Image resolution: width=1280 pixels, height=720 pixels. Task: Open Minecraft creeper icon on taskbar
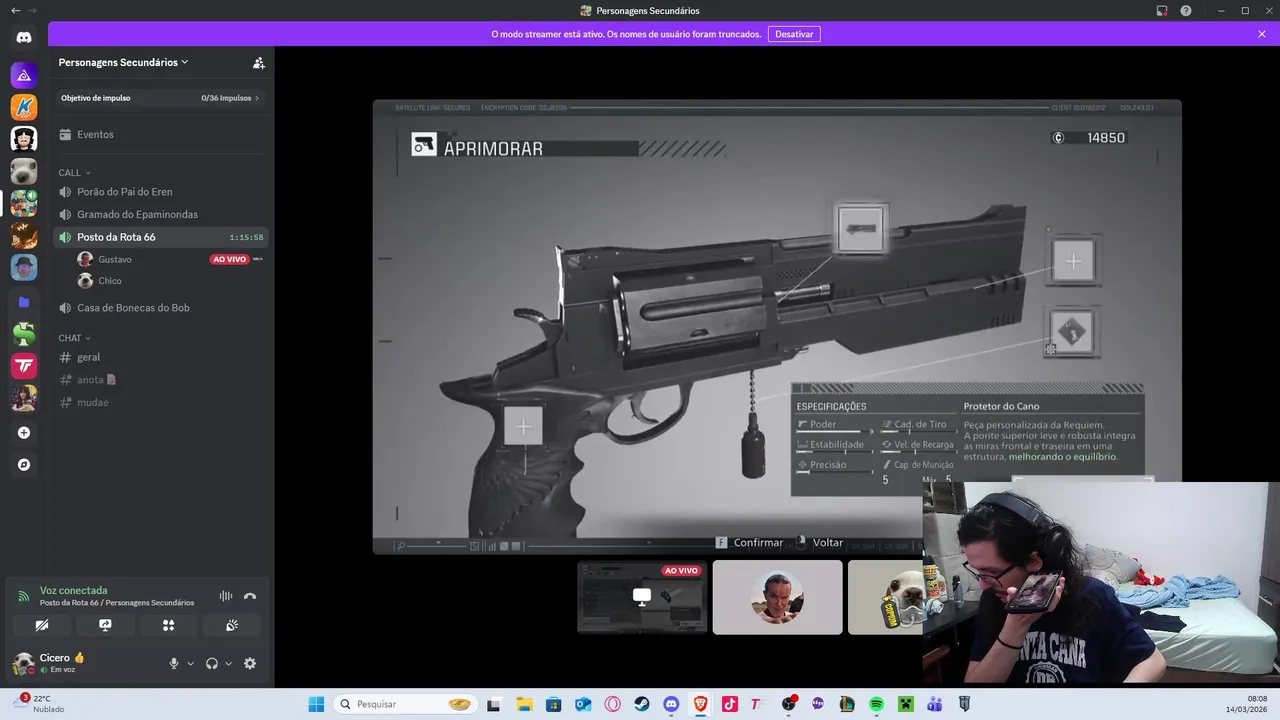905,704
